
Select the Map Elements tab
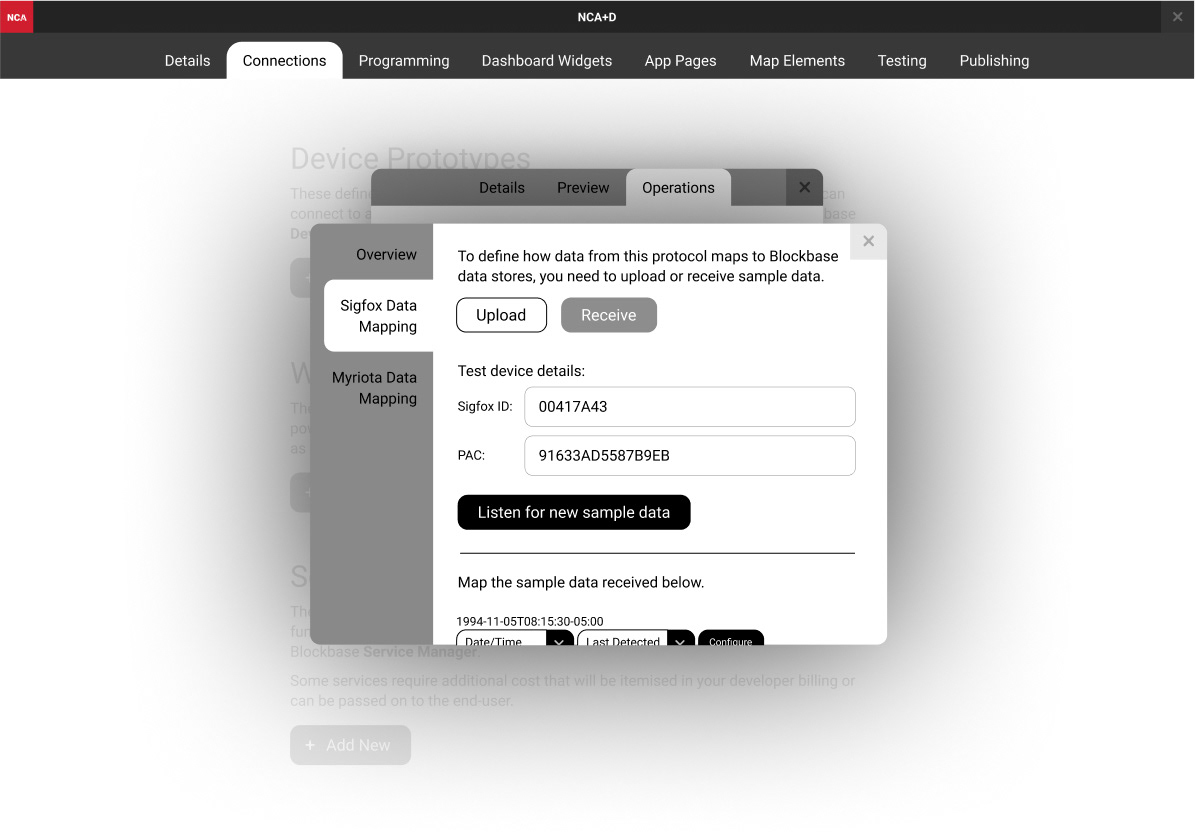point(797,61)
